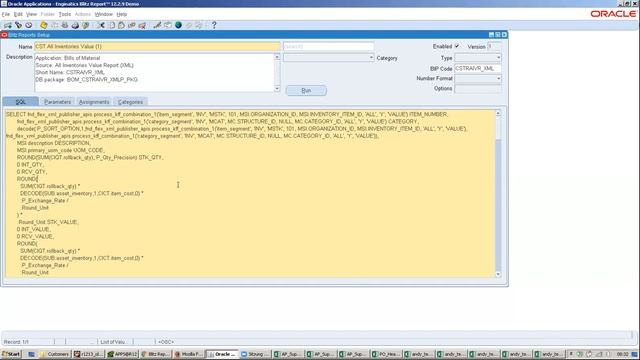This screenshot has width=640, height=360.
Task: Open the PO_Hea... Excel taskbar item
Action: pos(386,354)
